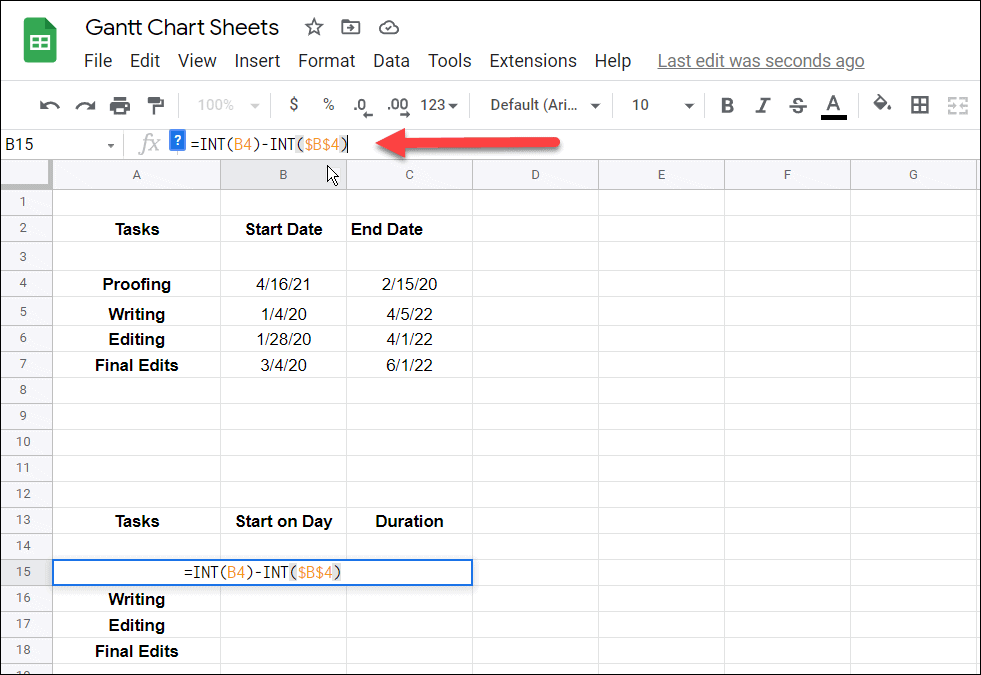Select the cell containing 4/16/21
981x675 pixels.
click(283, 284)
